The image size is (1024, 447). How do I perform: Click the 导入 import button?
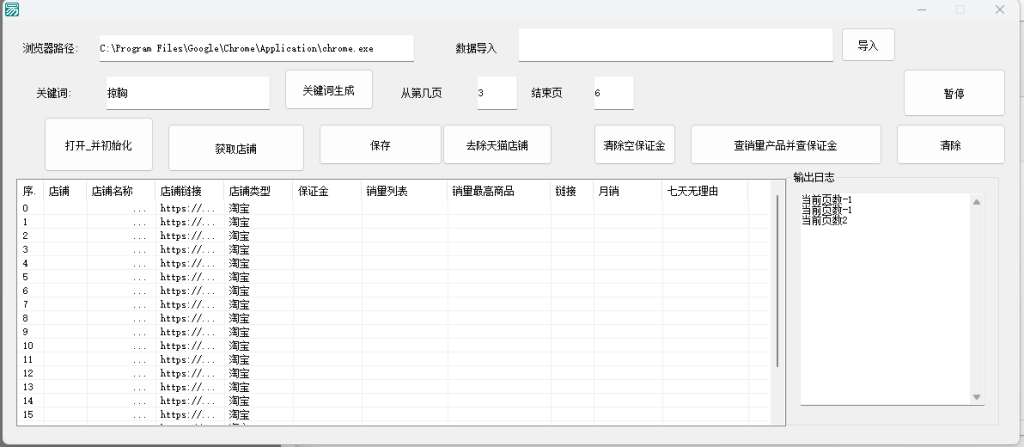click(x=867, y=45)
